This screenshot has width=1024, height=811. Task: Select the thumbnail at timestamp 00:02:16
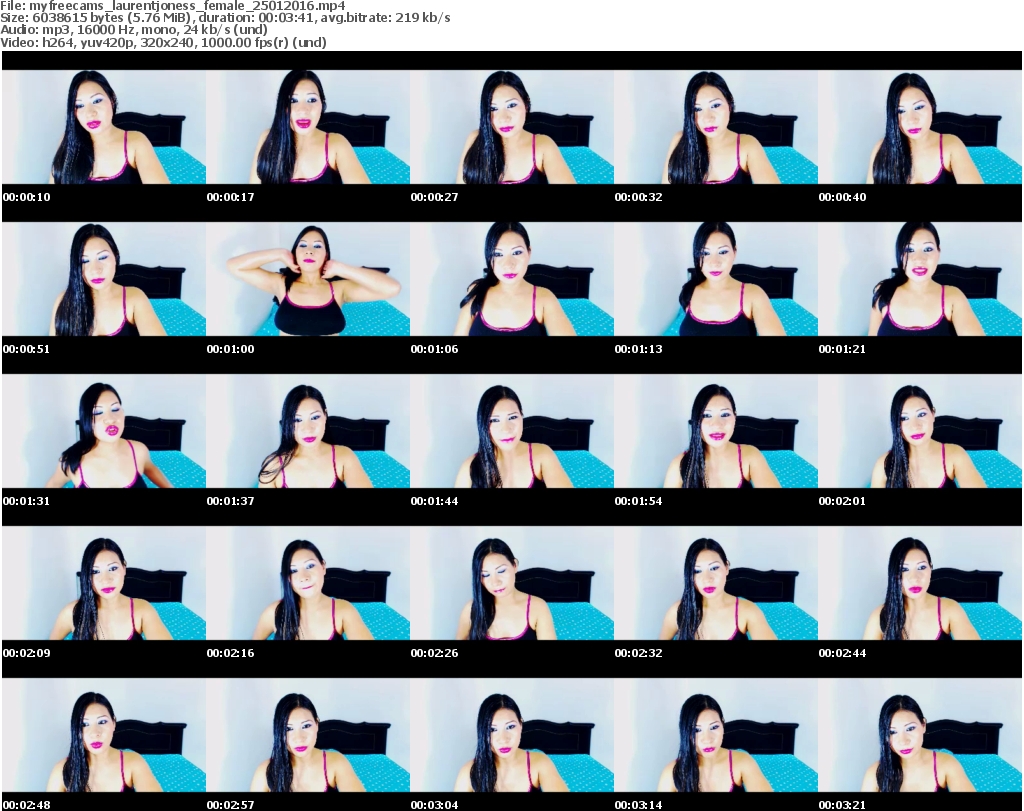point(308,583)
